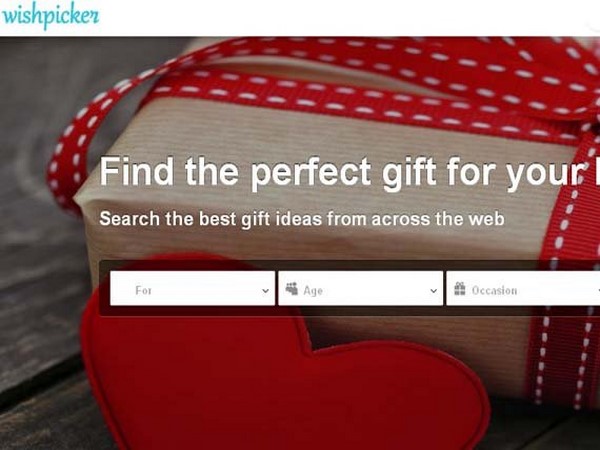Click the 'Age' placeholder text
This screenshot has width=600, height=450.
313,291
